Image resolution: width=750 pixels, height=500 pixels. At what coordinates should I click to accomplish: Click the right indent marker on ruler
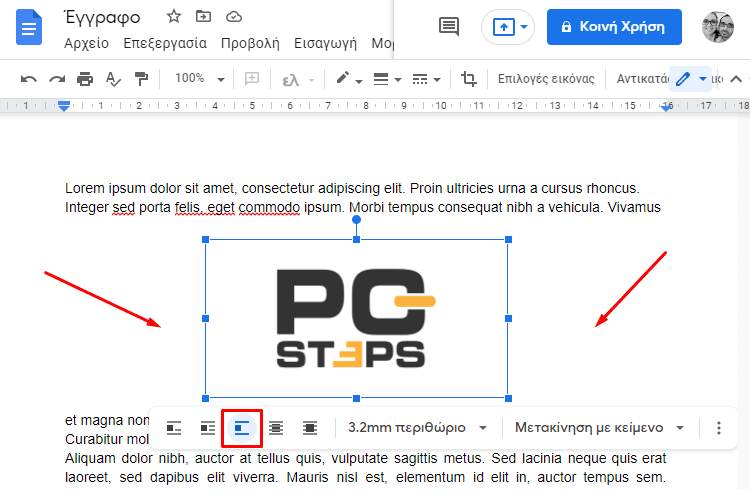(x=666, y=108)
